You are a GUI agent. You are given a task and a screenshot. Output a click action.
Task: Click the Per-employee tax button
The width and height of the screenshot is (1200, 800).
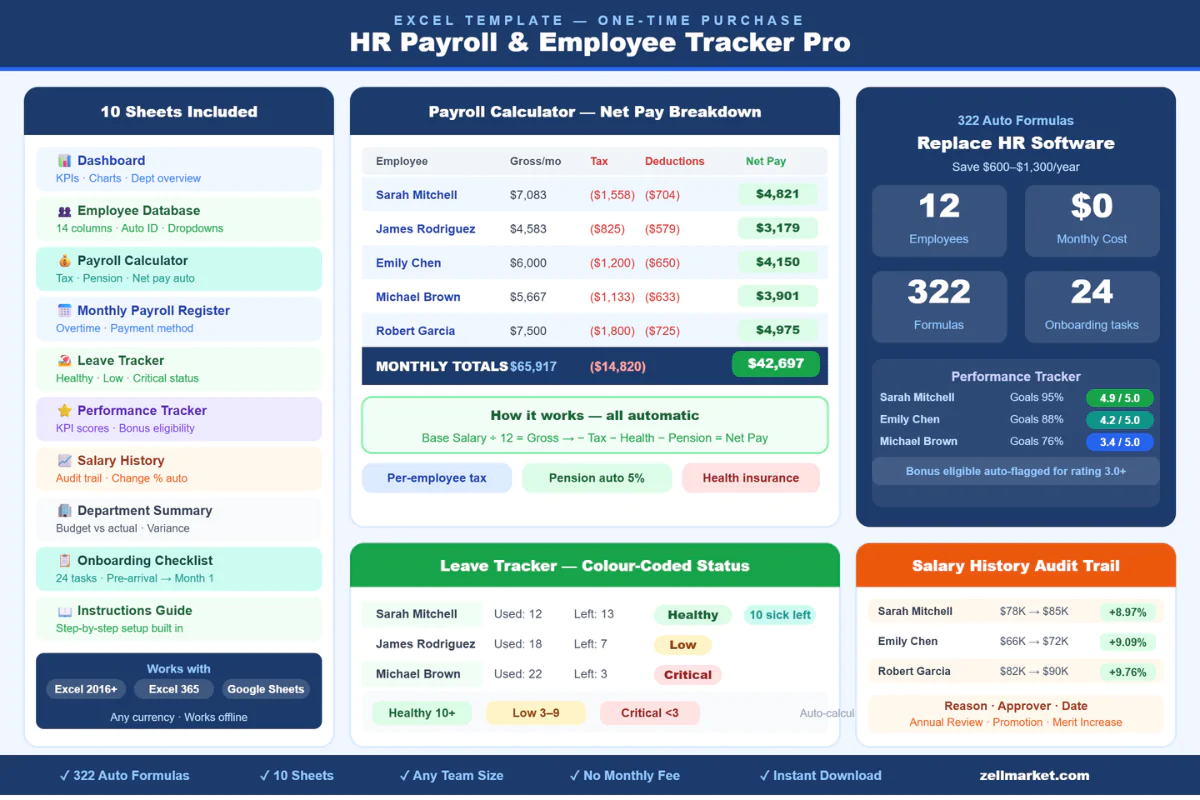pos(437,478)
